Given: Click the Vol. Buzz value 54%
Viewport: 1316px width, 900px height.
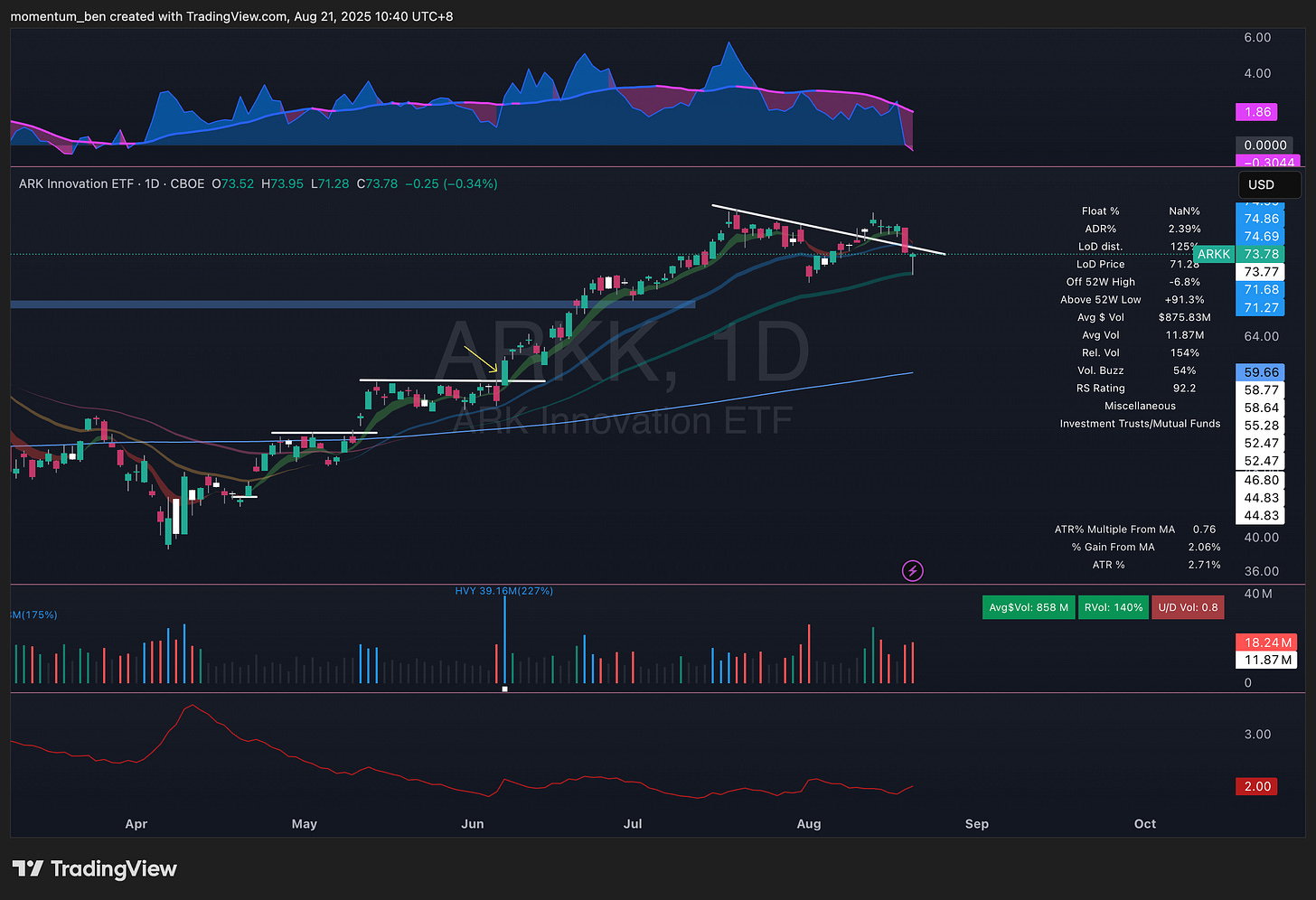Looking at the screenshot, I should [1184, 370].
